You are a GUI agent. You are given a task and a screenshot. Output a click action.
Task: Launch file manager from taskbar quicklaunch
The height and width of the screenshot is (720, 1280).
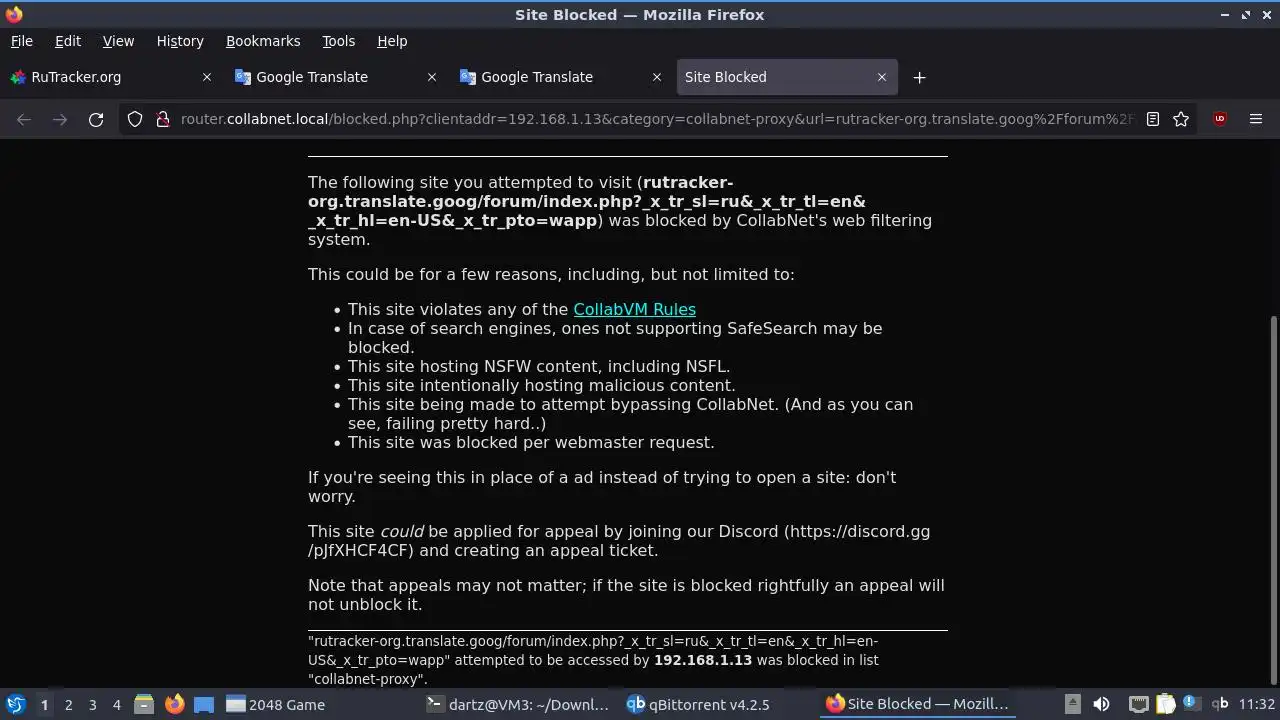[x=143, y=704]
